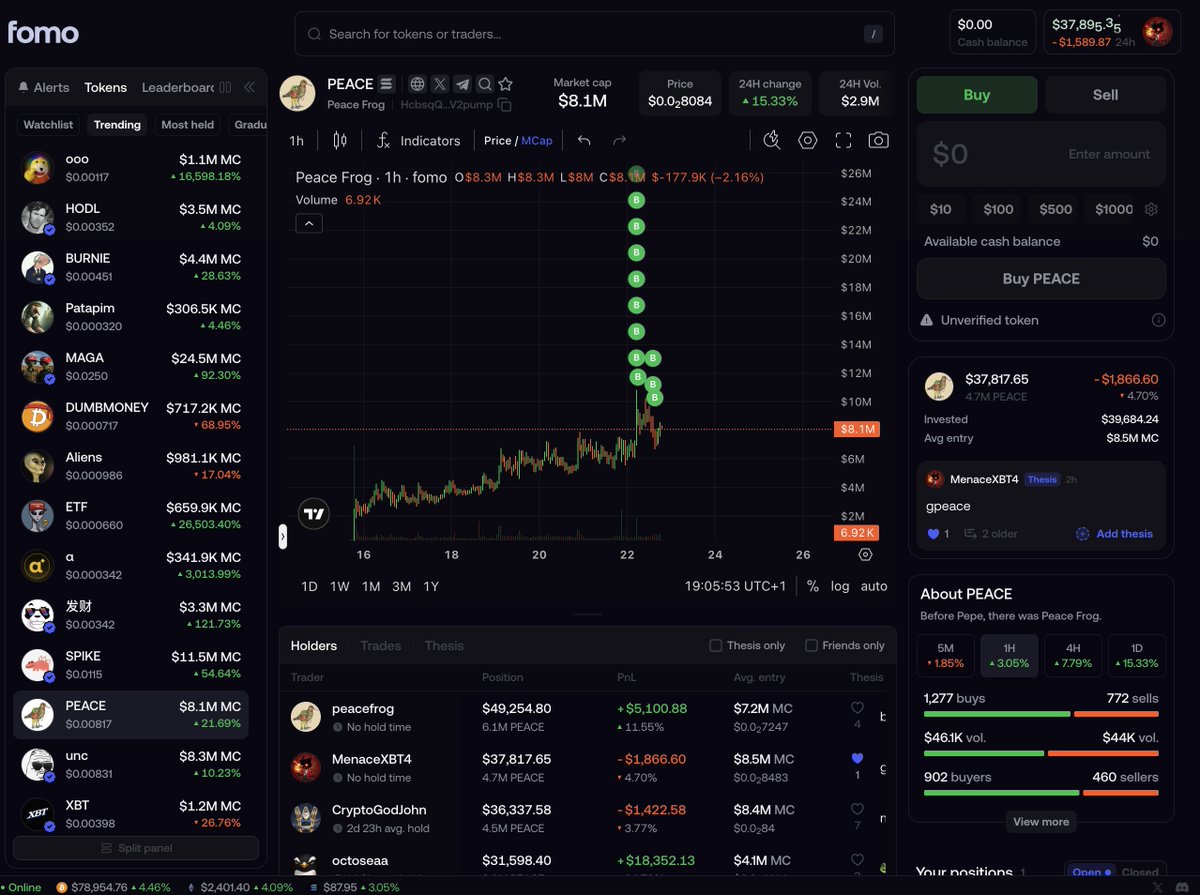Viewport: 1200px width, 895px height.
Task: Open the Thesis tab beside Trades
Action: [x=444, y=645]
